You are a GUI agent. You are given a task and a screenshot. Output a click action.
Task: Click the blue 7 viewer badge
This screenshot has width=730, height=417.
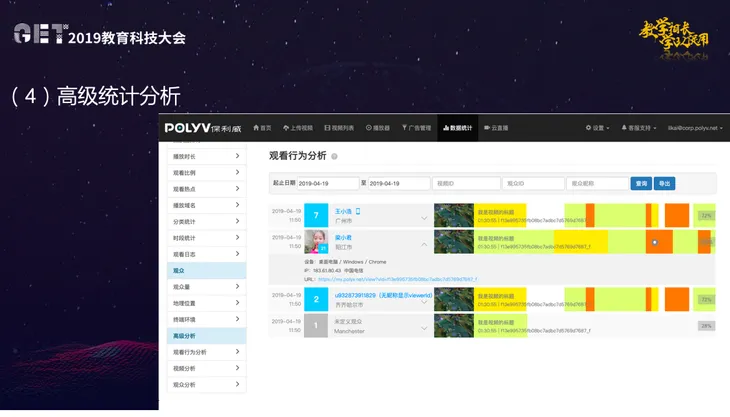coord(316,215)
